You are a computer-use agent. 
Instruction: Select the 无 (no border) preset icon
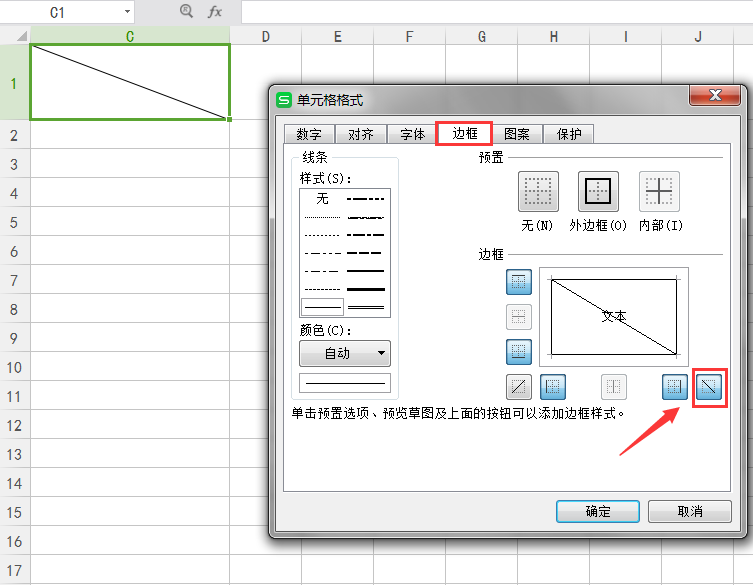pyautogui.click(x=538, y=190)
